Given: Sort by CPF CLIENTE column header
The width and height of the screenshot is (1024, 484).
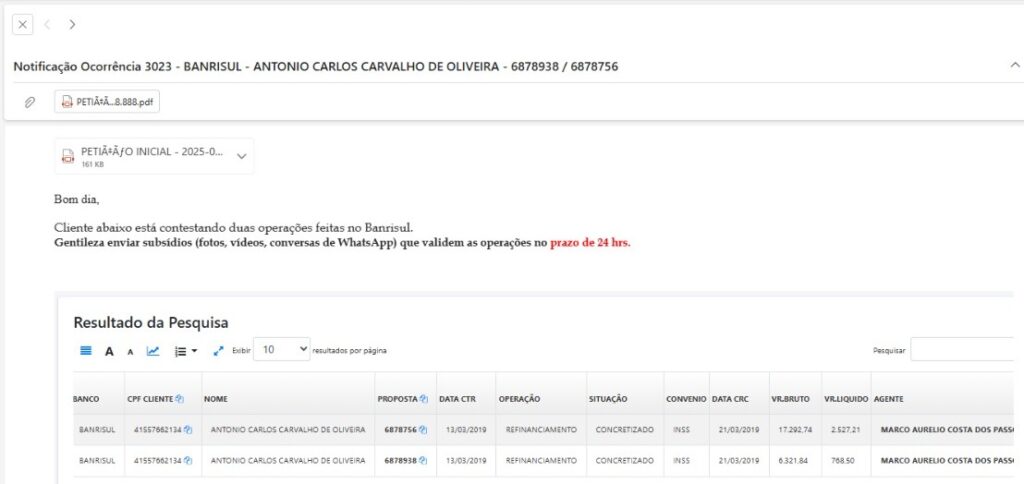Looking at the screenshot, I should pyautogui.click(x=150, y=399).
